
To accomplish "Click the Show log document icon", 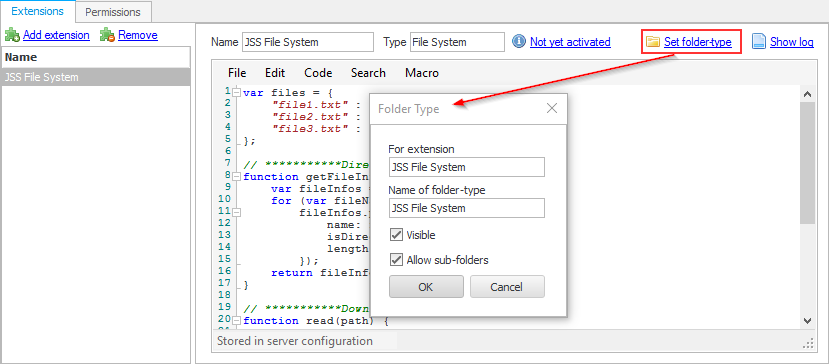I will [x=759, y=42].
